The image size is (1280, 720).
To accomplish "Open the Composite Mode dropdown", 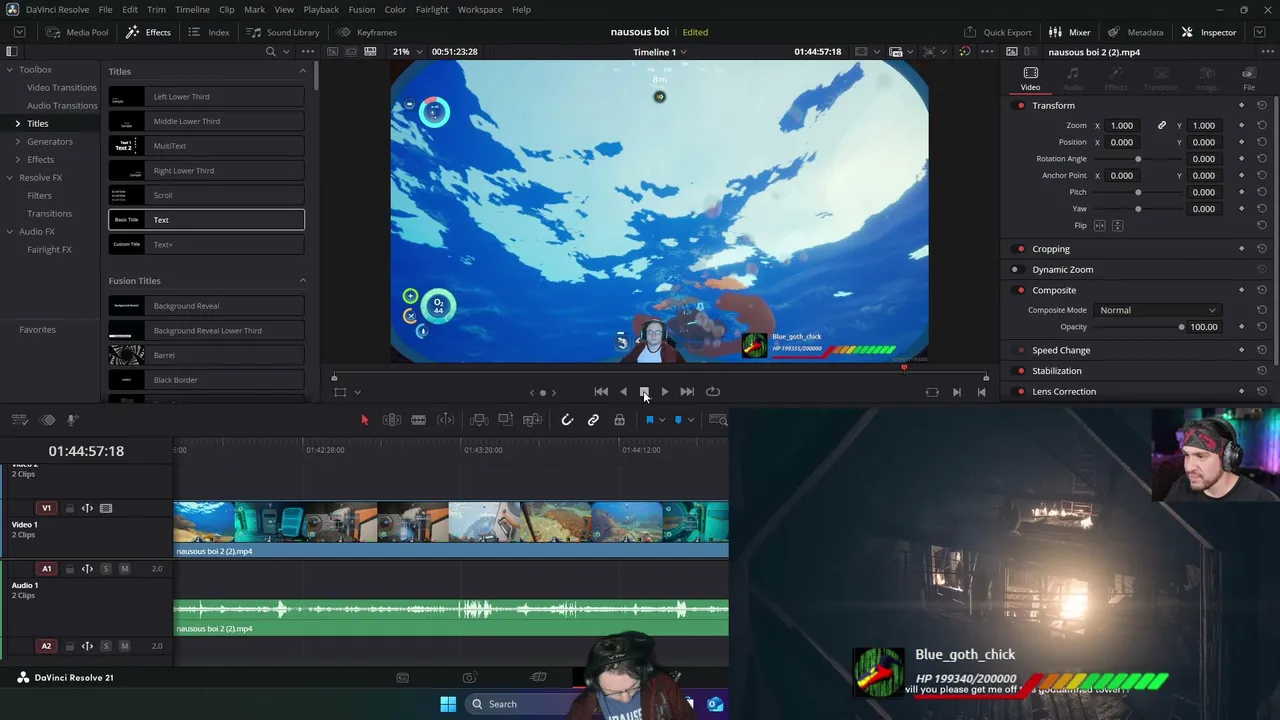I will pos(1157,310).
